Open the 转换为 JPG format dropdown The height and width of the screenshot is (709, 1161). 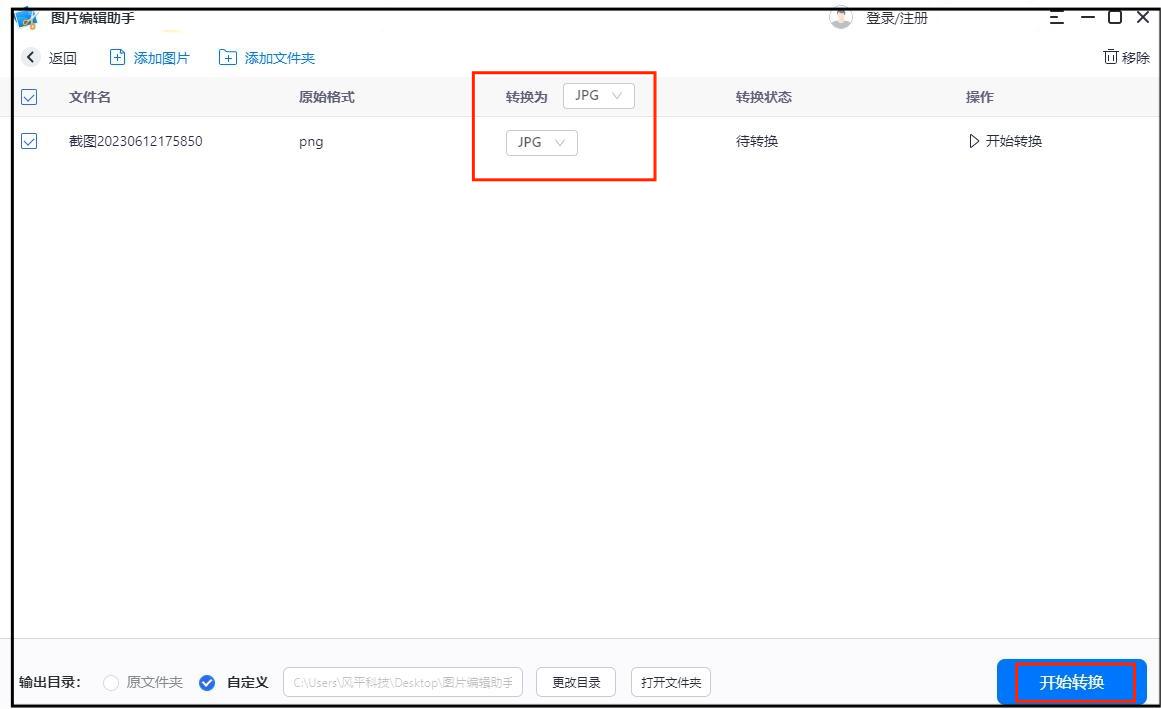pyautogui.click(x=598, y=97)
